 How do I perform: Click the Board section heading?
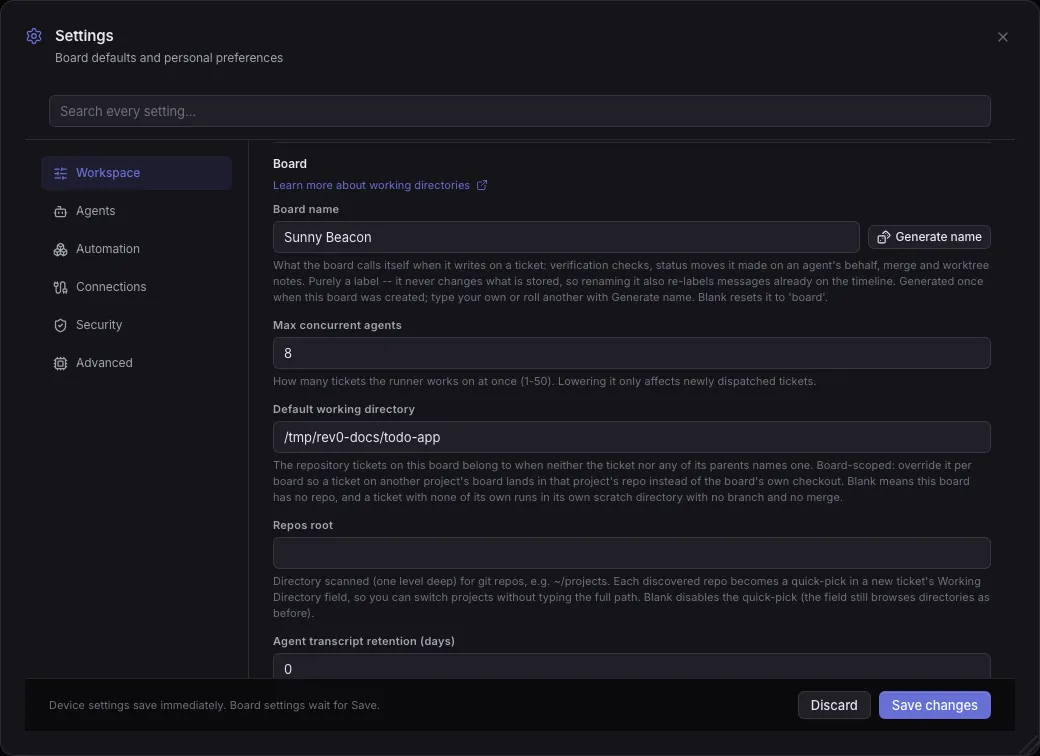tap(290, 164)
